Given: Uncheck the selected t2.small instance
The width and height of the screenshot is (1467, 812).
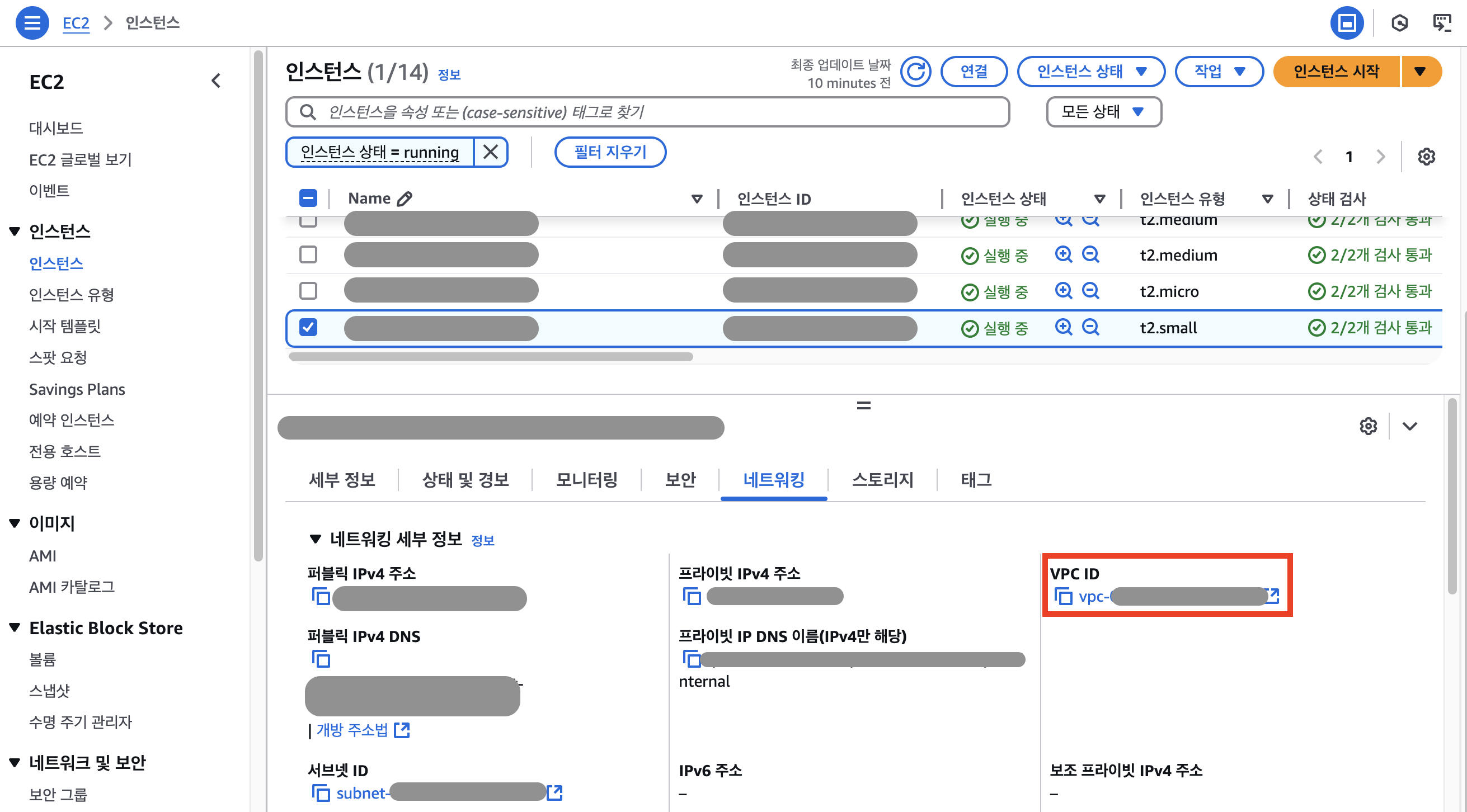Looking at the screenshot, I should point(308,327).
